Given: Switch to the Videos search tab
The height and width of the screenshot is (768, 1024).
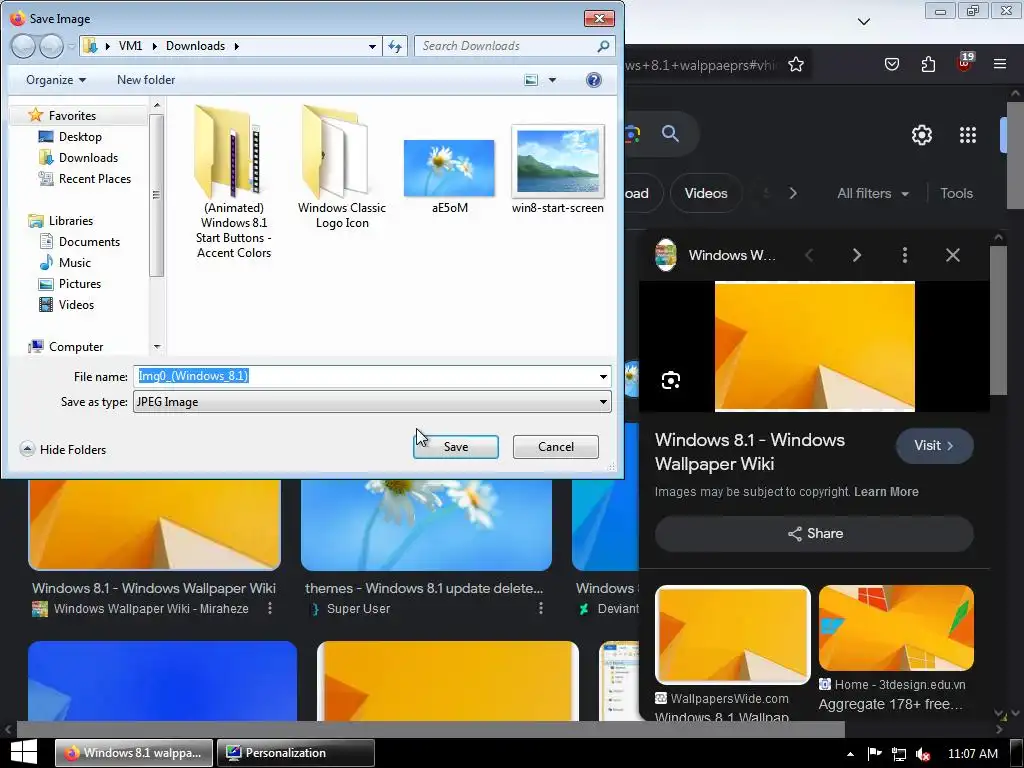Looking at the screenshot, I should [x=705, y=193].
